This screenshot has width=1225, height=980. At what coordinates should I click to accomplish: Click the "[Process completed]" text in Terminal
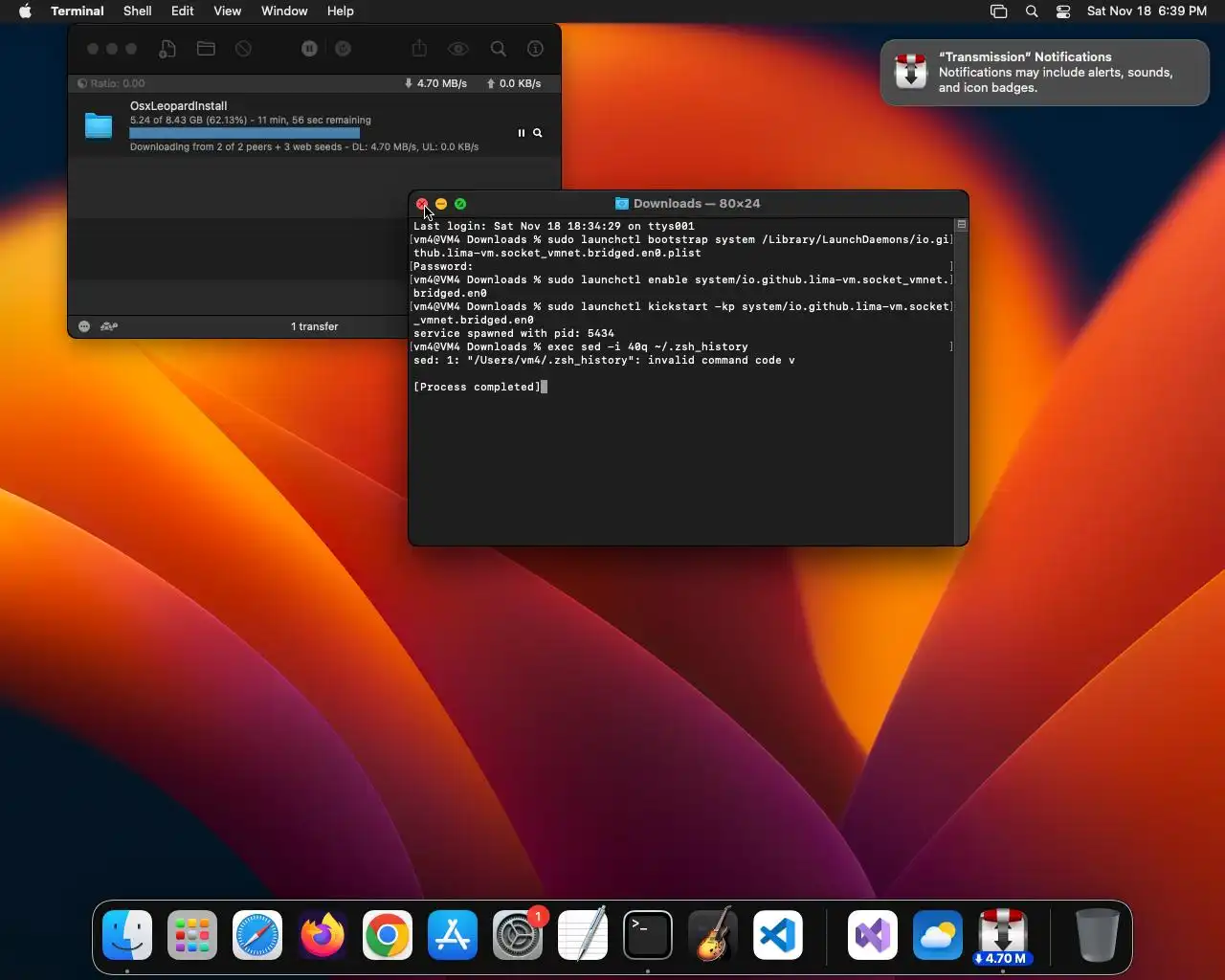tap(477, 387)
